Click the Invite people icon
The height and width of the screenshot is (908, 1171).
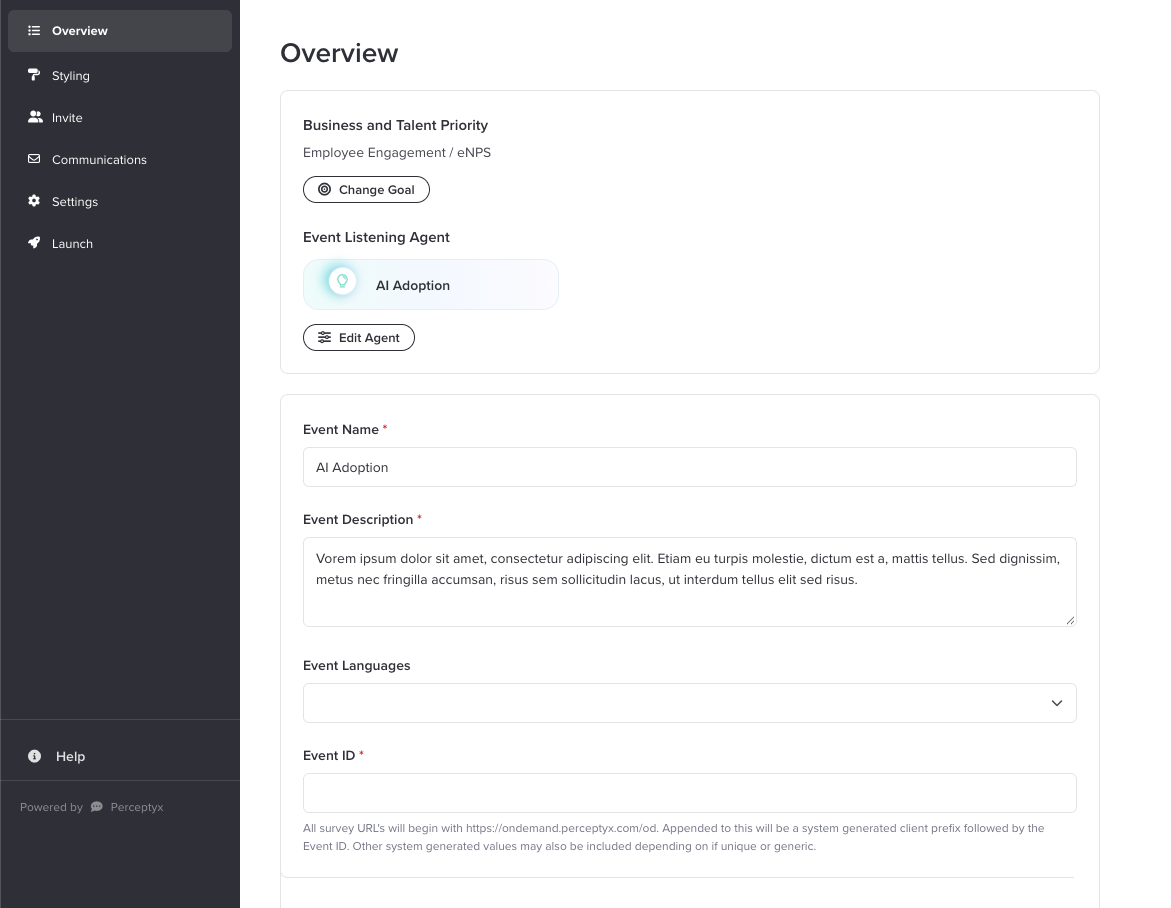[x=35, y=117]
